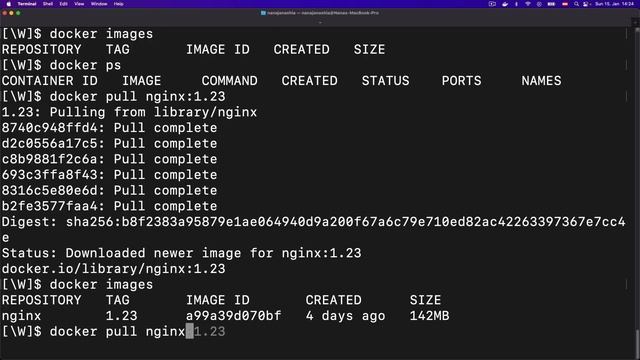Click the folder icon in the window title
The width and height of the screenshot is (640, 360).
point(263,13)
